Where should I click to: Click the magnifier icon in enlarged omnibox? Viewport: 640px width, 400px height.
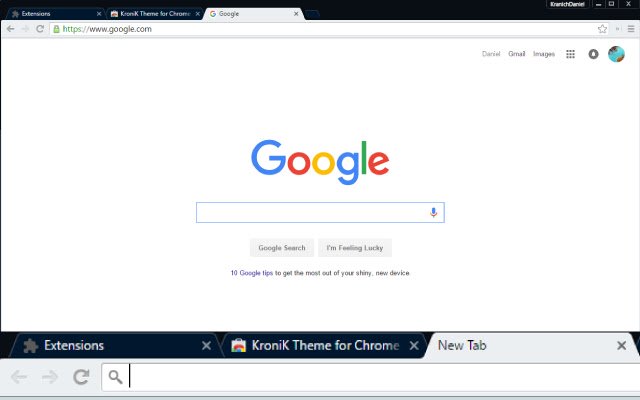point(116,377)
